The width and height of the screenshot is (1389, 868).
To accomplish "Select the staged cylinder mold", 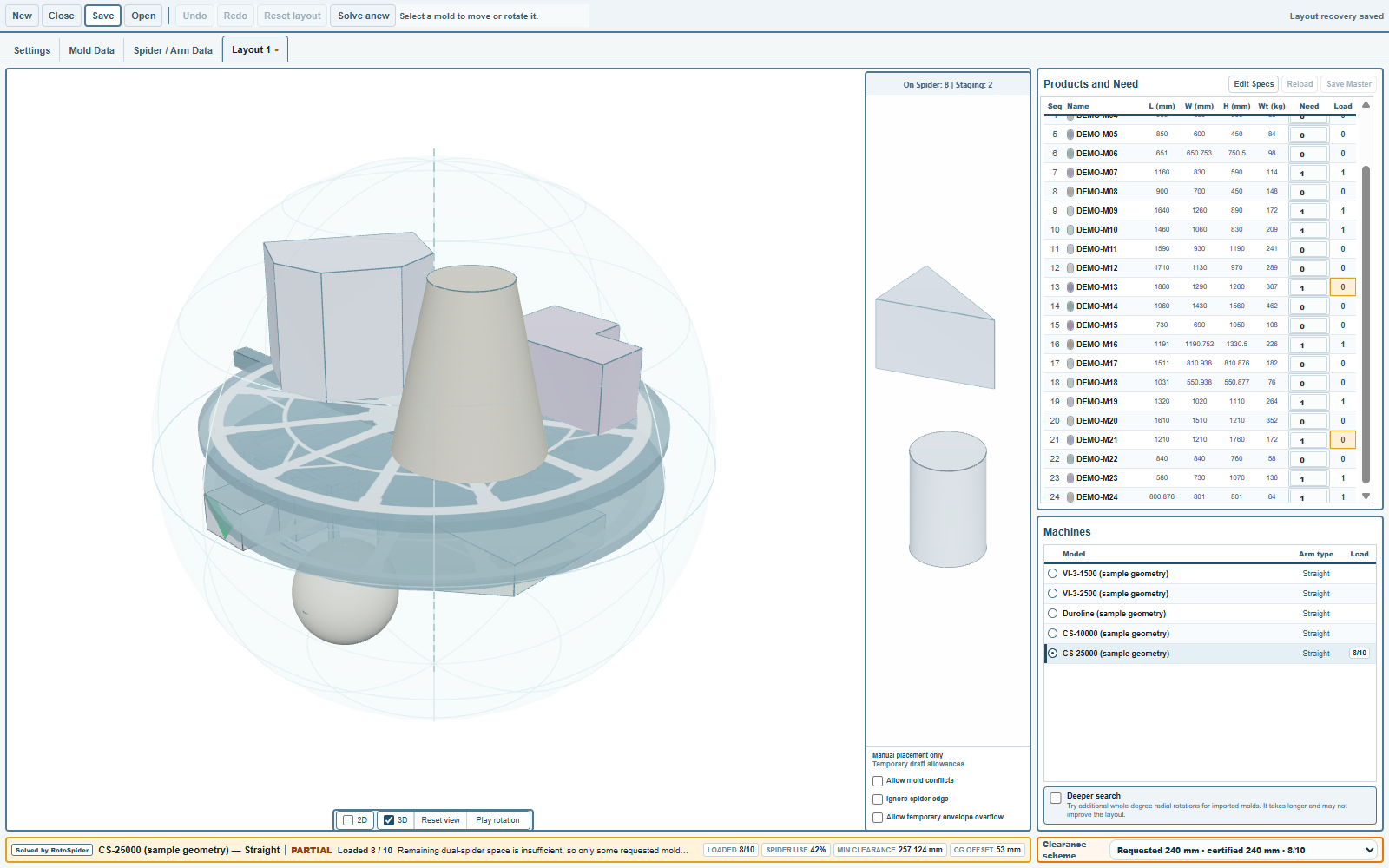I will 948,499.
